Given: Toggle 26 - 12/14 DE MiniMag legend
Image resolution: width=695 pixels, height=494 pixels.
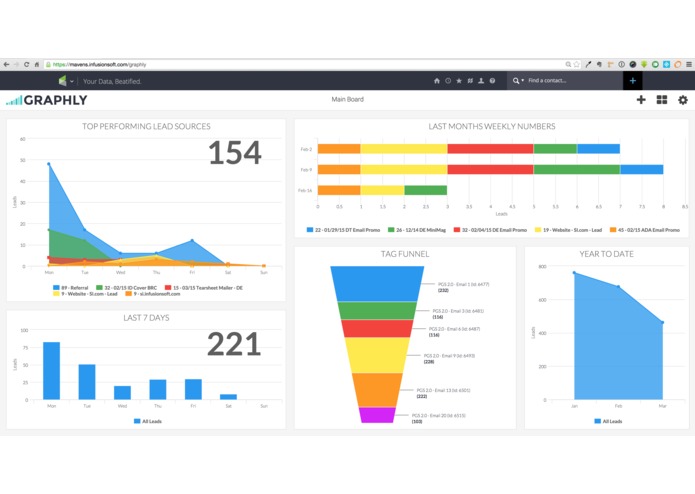Looking at the screenshot, I should pyautogui.click(x=417, y=230).
